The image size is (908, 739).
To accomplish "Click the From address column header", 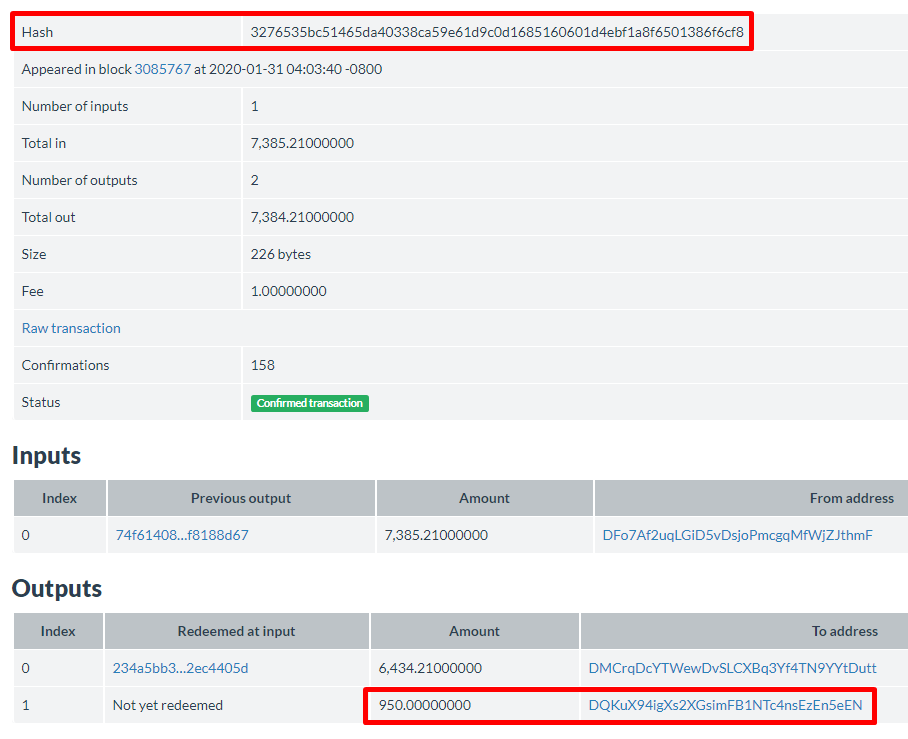I will coord(851,498).
